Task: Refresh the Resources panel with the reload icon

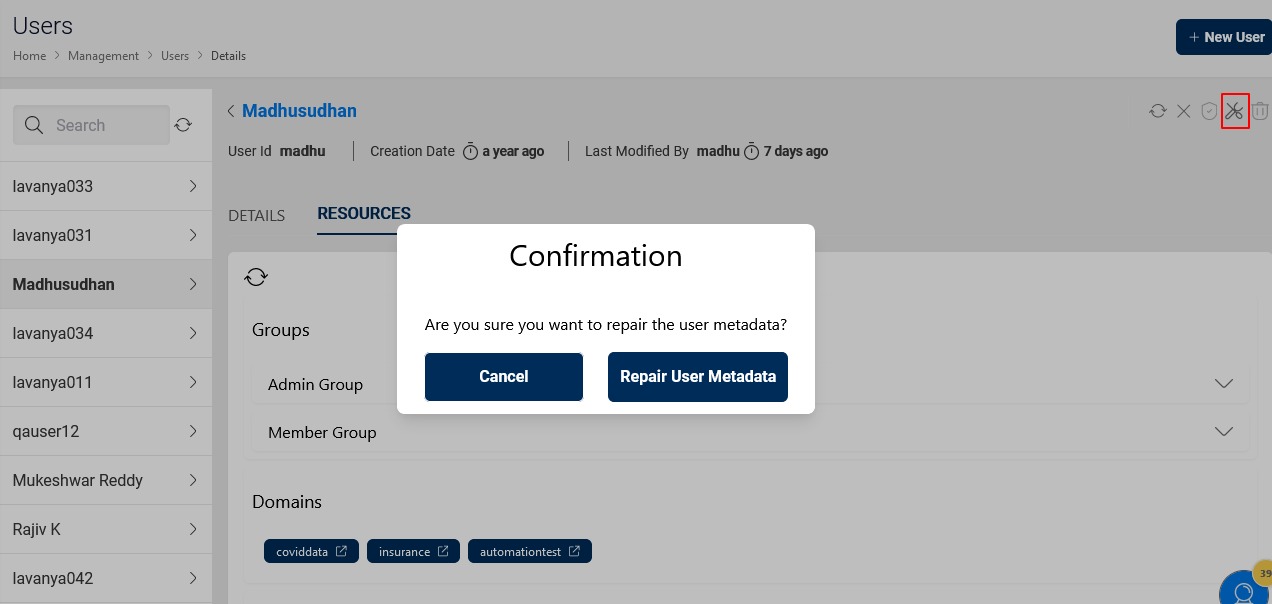Action: [x=256, y=277]
